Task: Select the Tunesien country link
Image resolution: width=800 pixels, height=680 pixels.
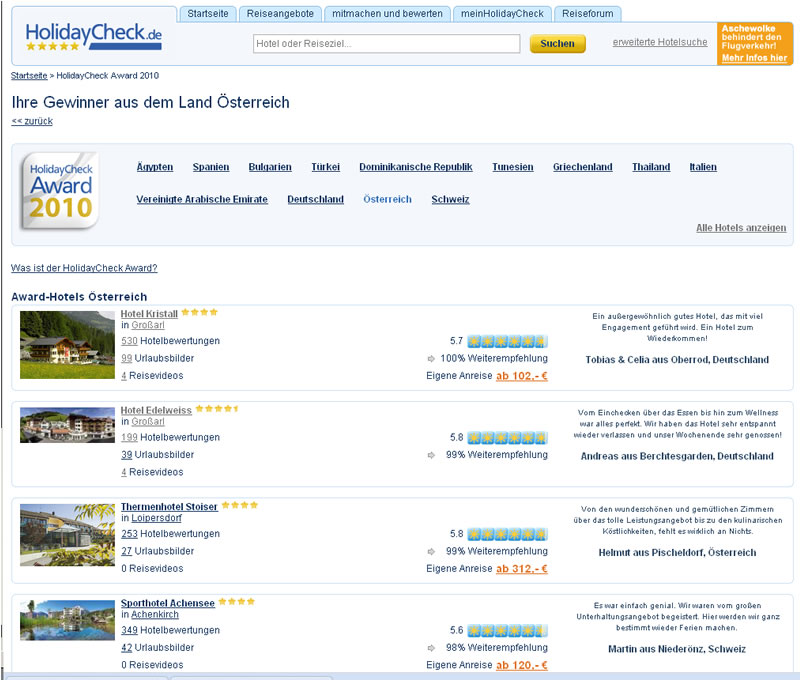Action: 513,167
